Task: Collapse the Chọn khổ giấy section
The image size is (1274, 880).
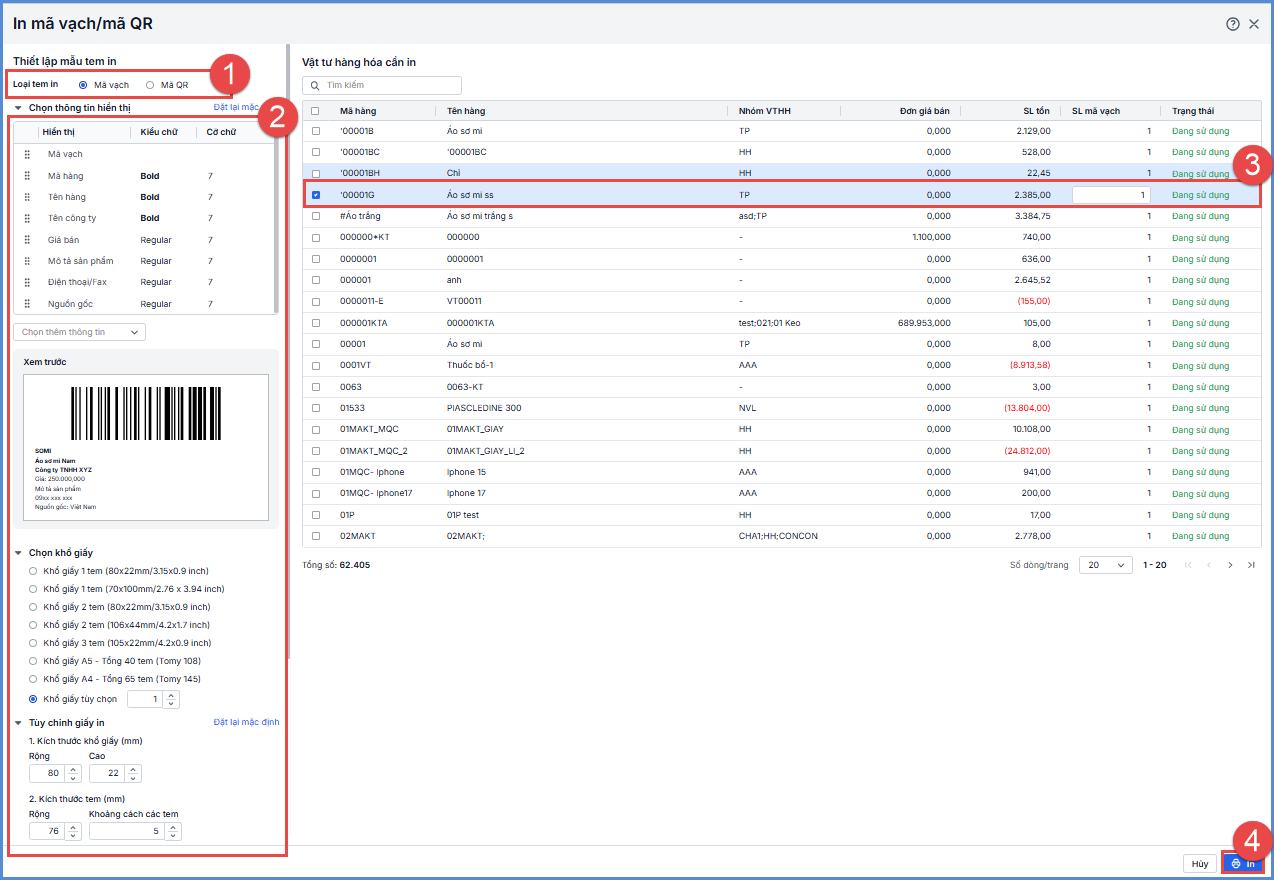Action: 19,553
